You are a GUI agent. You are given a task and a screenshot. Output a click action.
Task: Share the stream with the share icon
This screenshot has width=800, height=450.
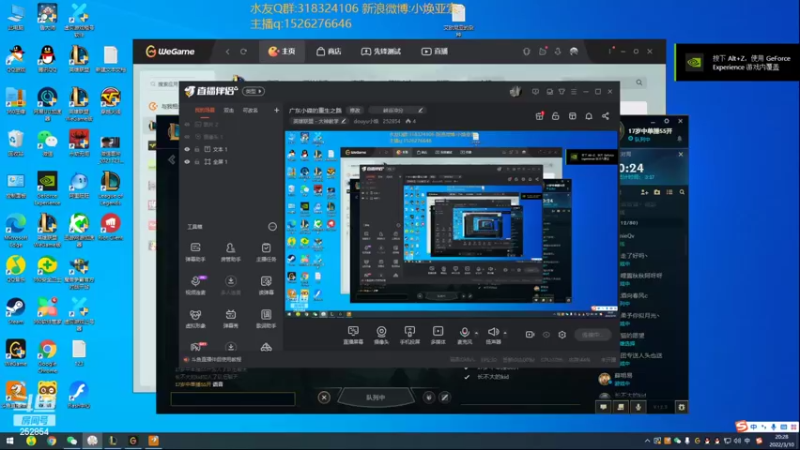coord(606,116)
